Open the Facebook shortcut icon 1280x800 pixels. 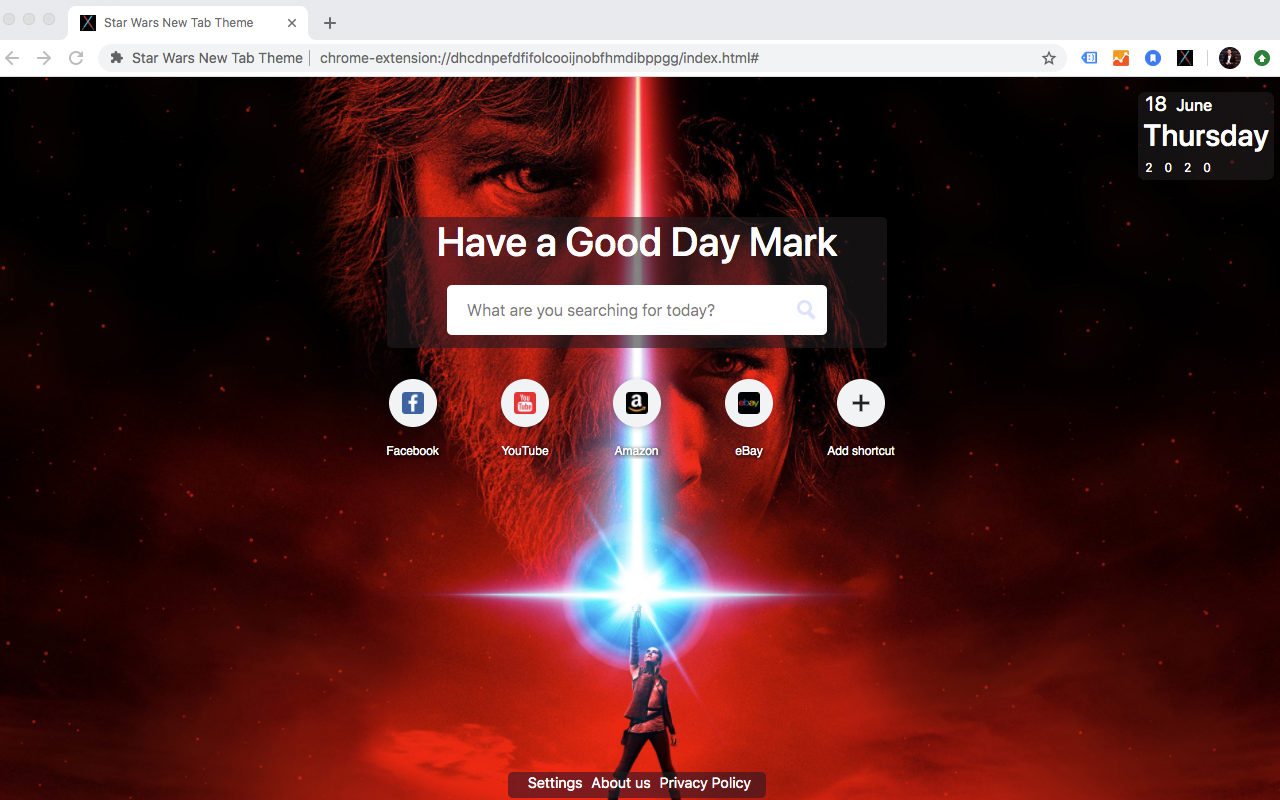[413, 403]
